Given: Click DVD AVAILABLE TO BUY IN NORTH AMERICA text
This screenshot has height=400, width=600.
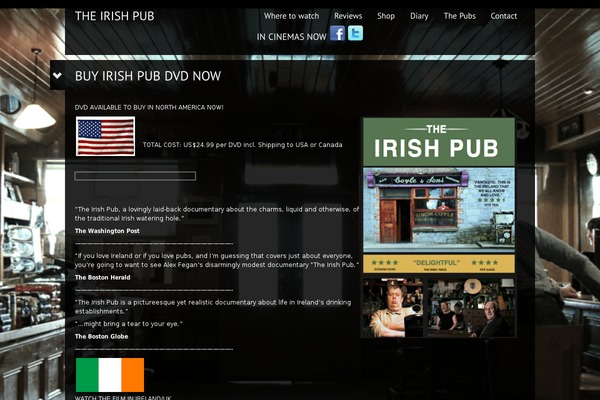Looking at the screenshot, I should tap(149, 108).
